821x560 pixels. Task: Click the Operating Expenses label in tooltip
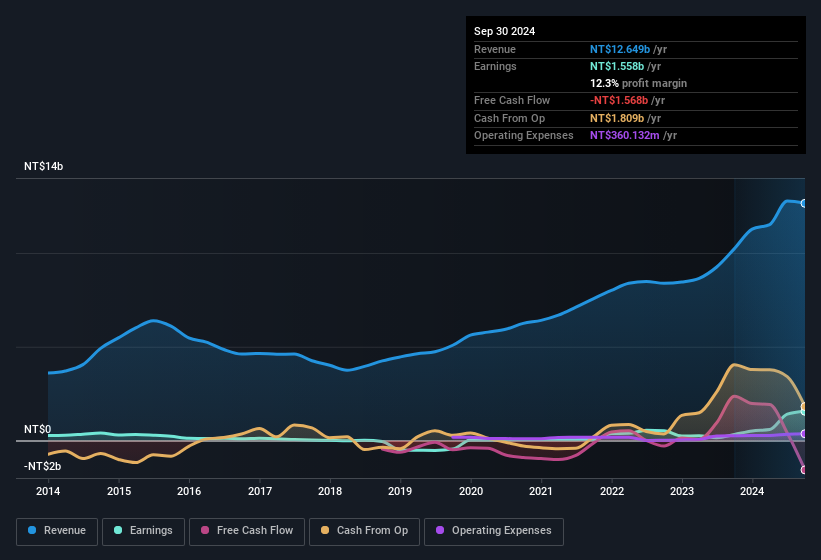pyautogui.click(x=524, y=135)
